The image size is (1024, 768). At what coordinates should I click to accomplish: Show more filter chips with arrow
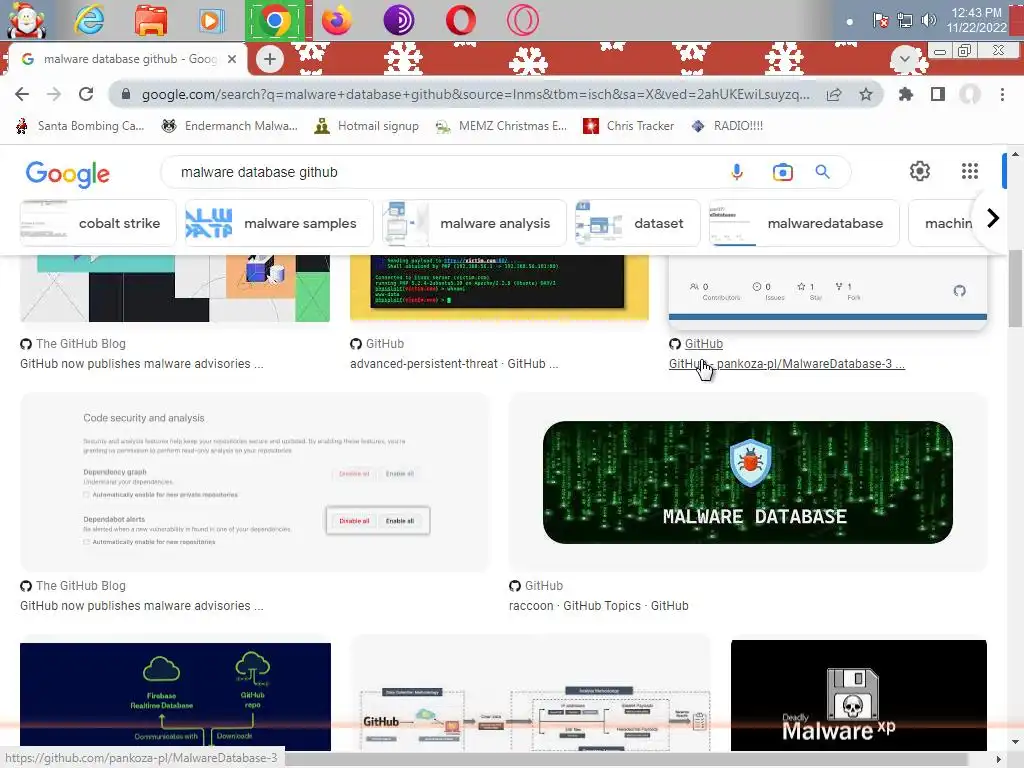point(993,218)
